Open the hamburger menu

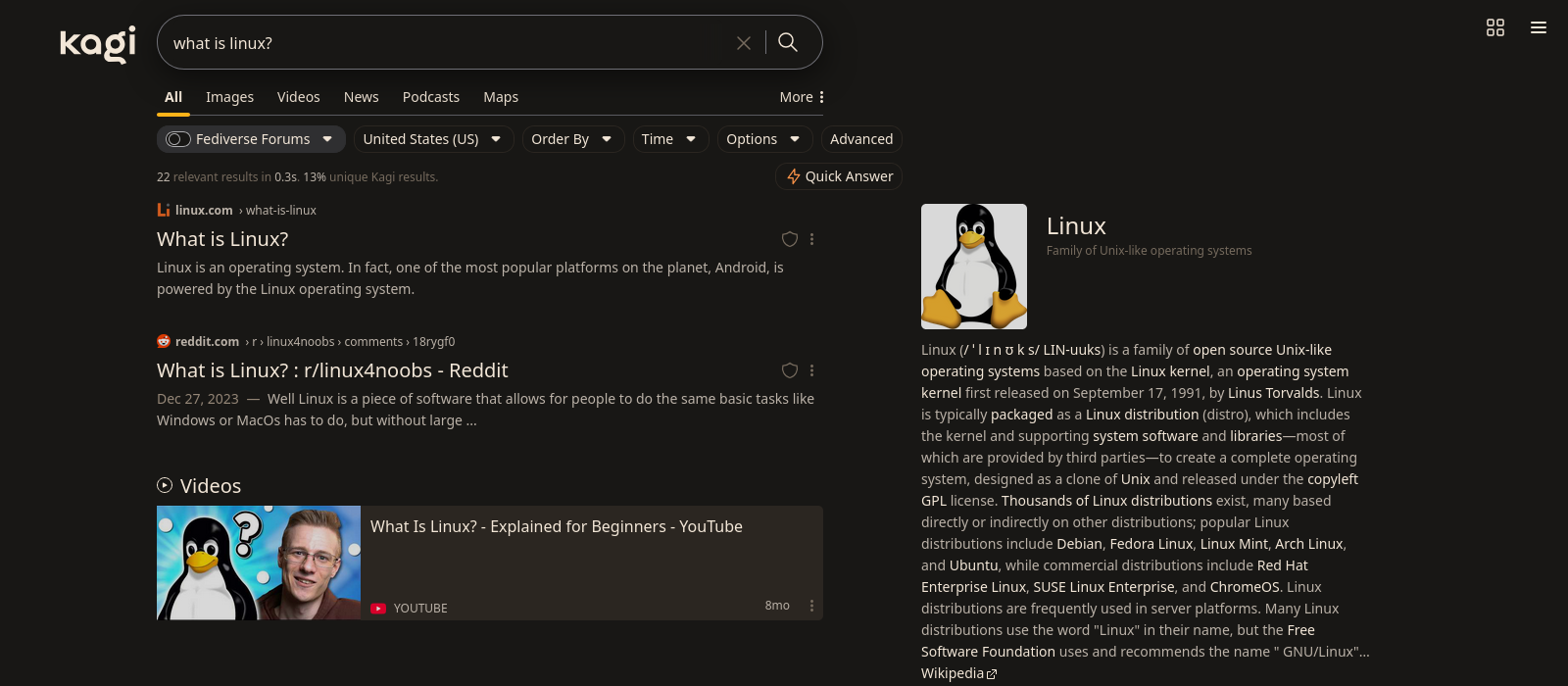click(1539, 27)
